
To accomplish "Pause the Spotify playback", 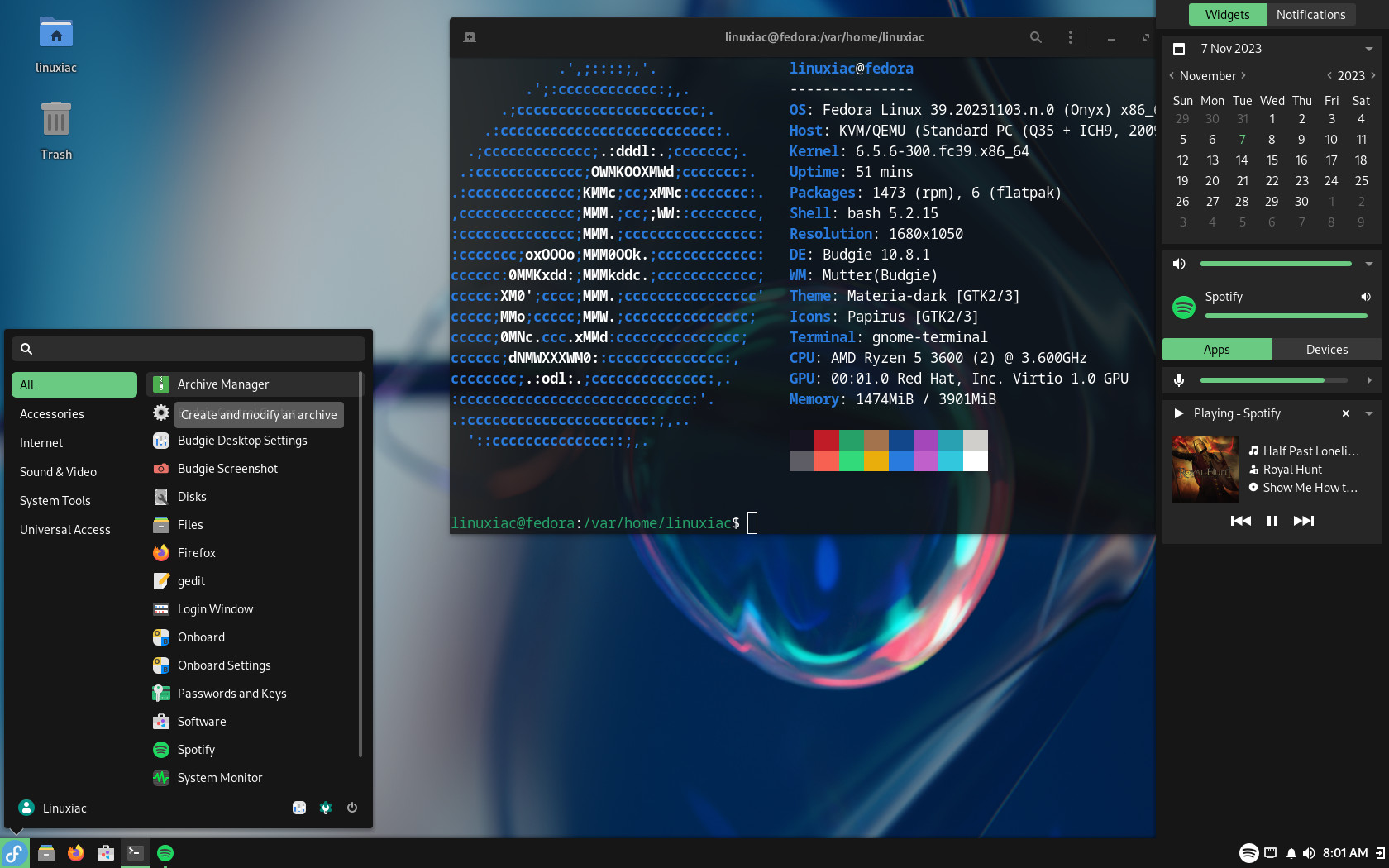I will pyautogui.click(x=1272, y=521).
